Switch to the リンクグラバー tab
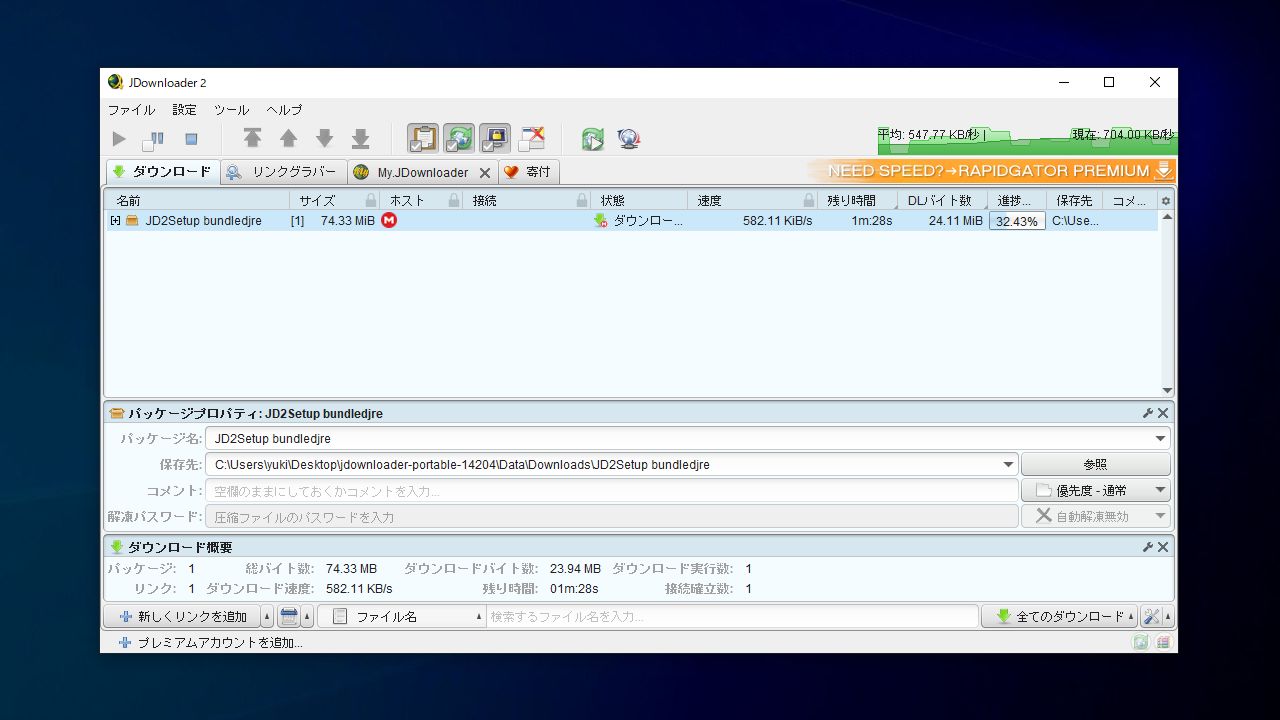Viewport: 1280px width, 720px height. 284,172
